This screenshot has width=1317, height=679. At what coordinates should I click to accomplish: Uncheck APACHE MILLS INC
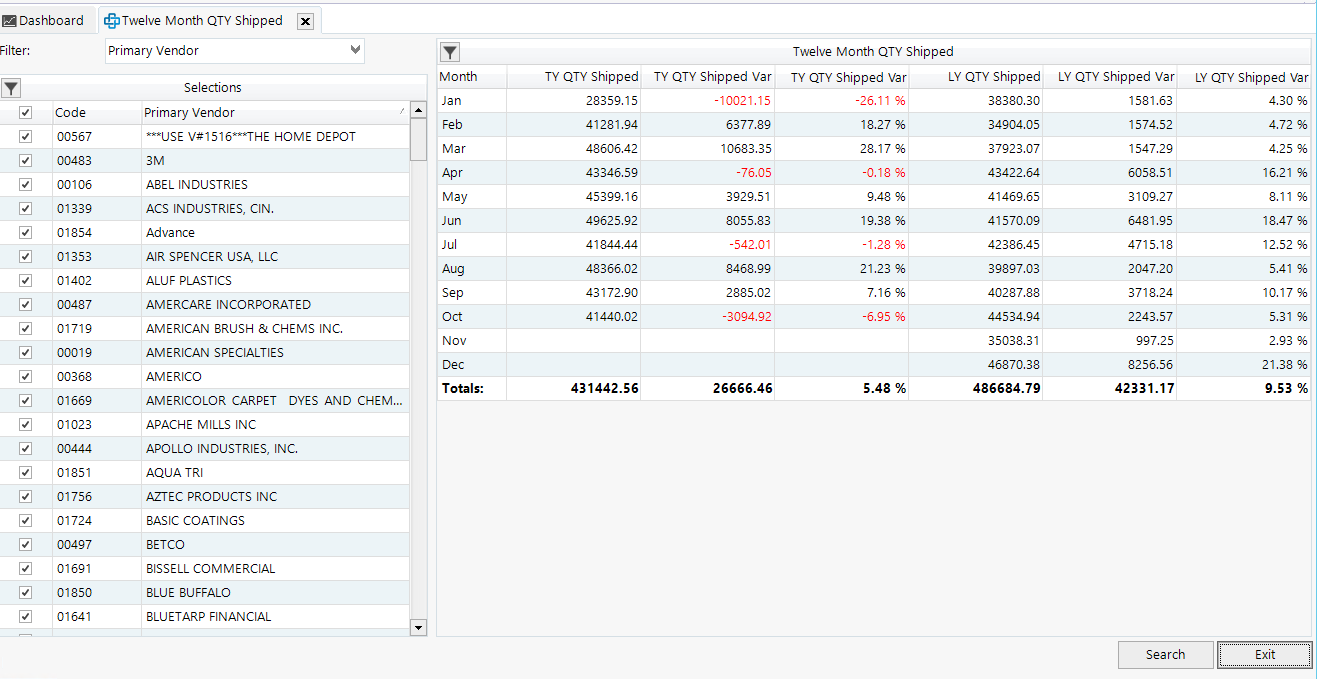pyautogui.click(x=24, y=424)
